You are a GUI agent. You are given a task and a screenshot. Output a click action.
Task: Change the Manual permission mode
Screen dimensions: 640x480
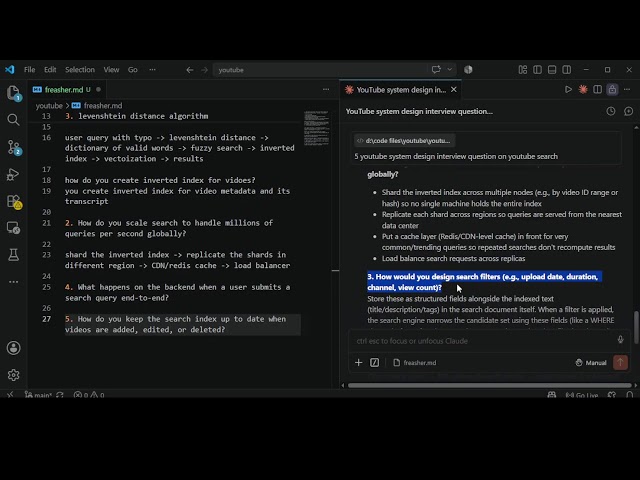(x=591, y=362)
